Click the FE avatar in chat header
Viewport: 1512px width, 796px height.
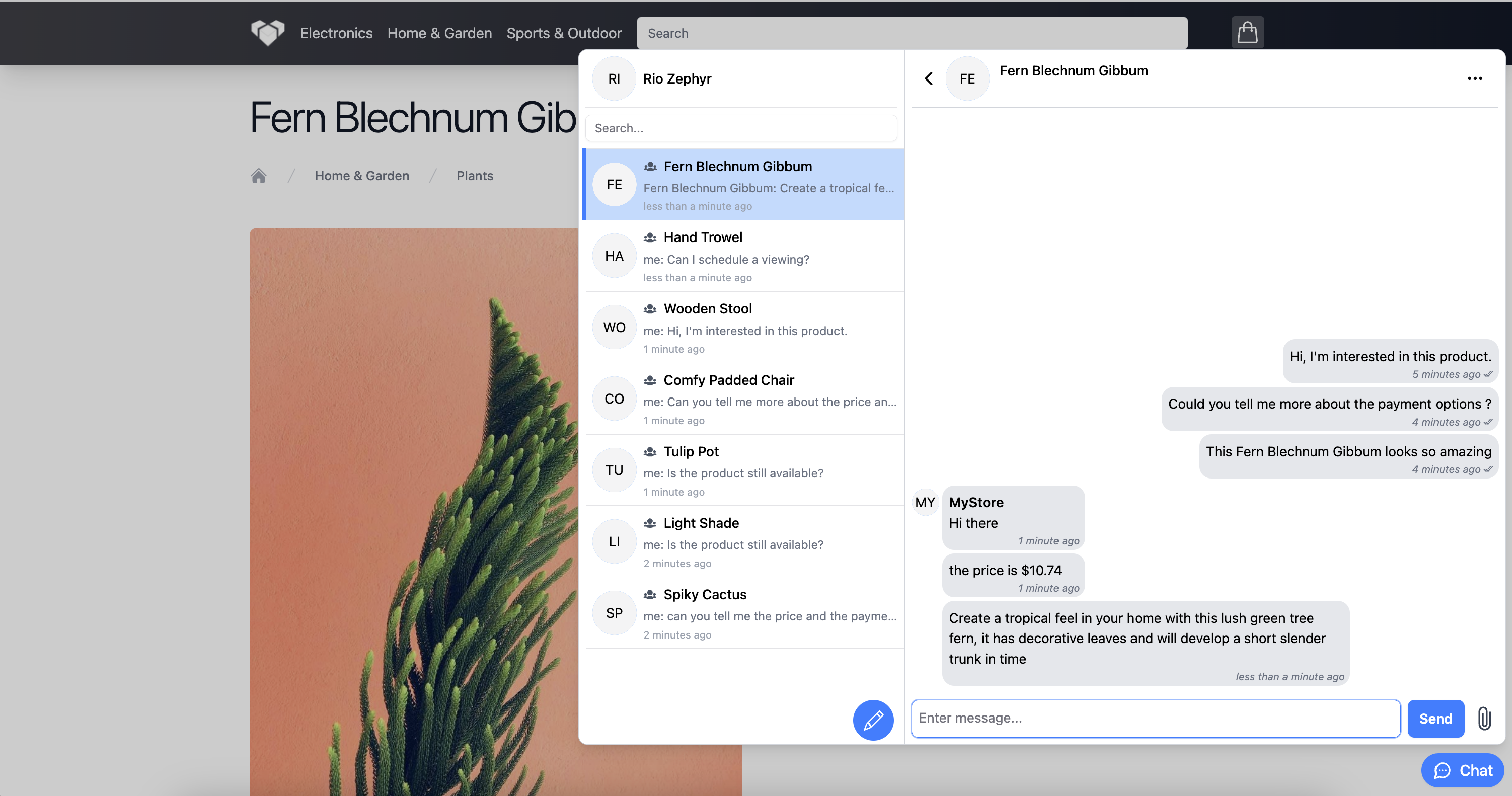(x=967, y=78)
